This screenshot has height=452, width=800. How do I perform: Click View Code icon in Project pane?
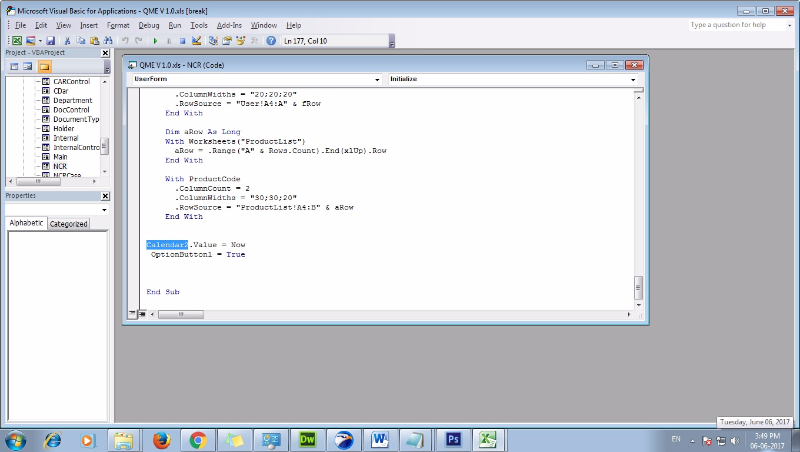(14, 66)
